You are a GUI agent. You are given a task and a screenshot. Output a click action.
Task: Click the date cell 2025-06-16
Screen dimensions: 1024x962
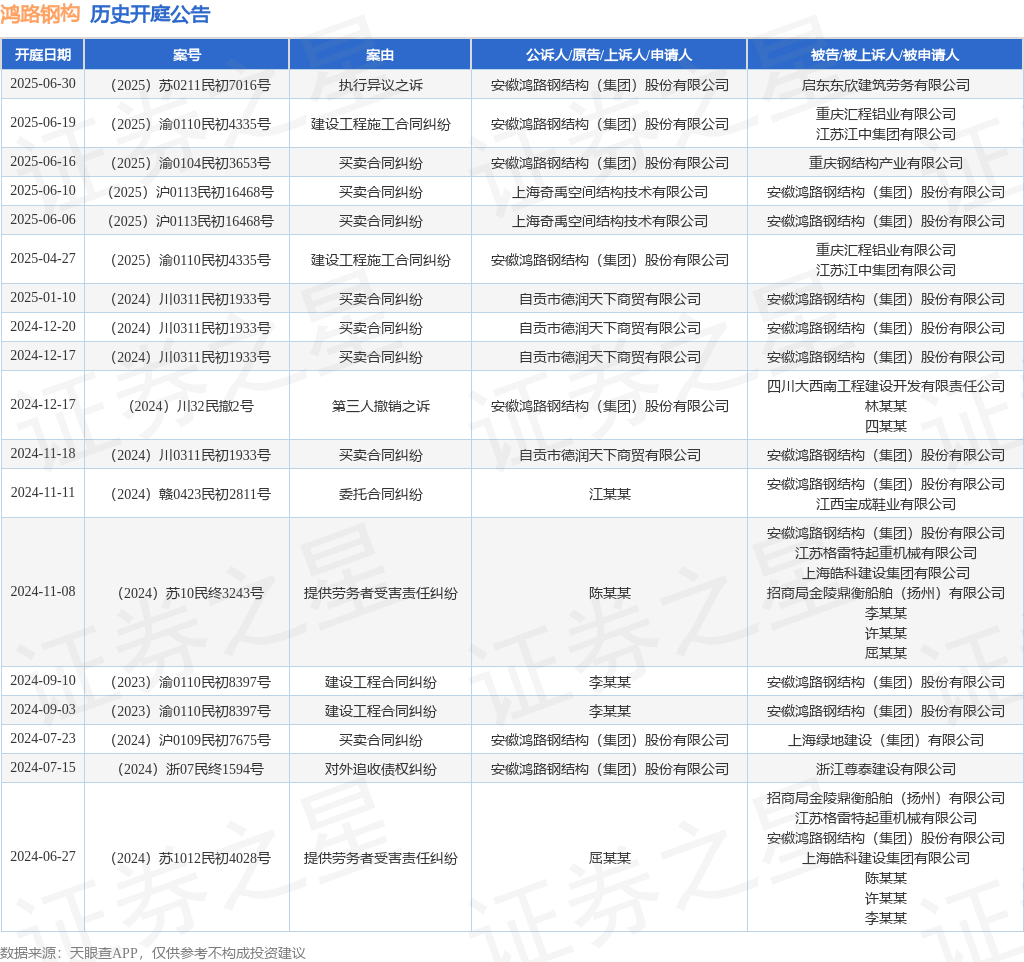pyautogui.click(x=43, y=162)
